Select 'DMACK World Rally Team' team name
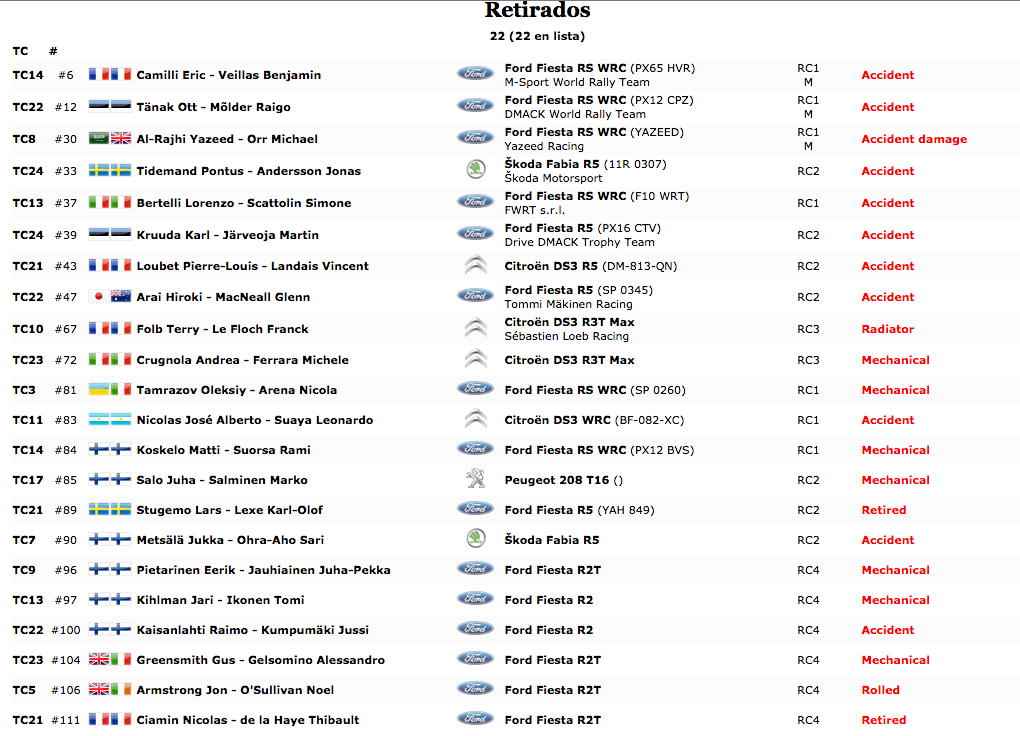 pos(575,114)
